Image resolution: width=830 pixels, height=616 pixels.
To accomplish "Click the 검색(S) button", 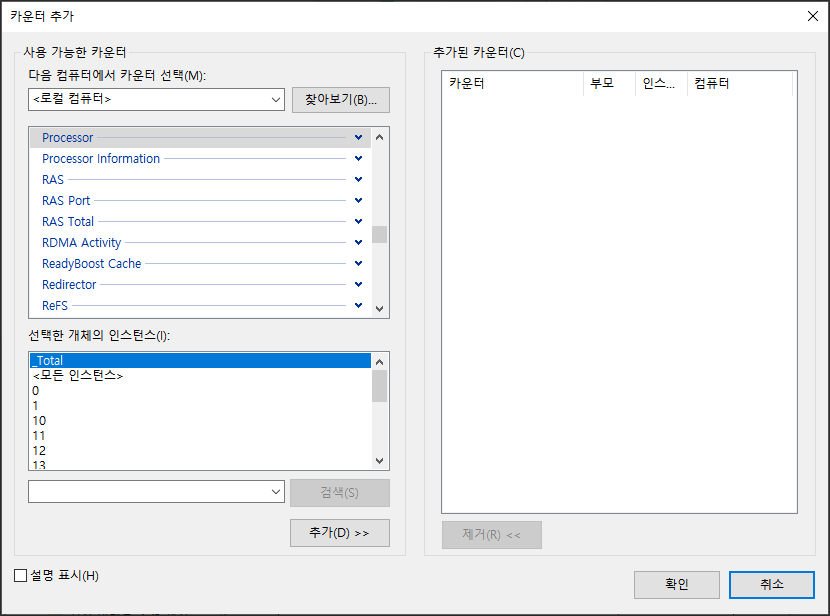I will [340, 493].
